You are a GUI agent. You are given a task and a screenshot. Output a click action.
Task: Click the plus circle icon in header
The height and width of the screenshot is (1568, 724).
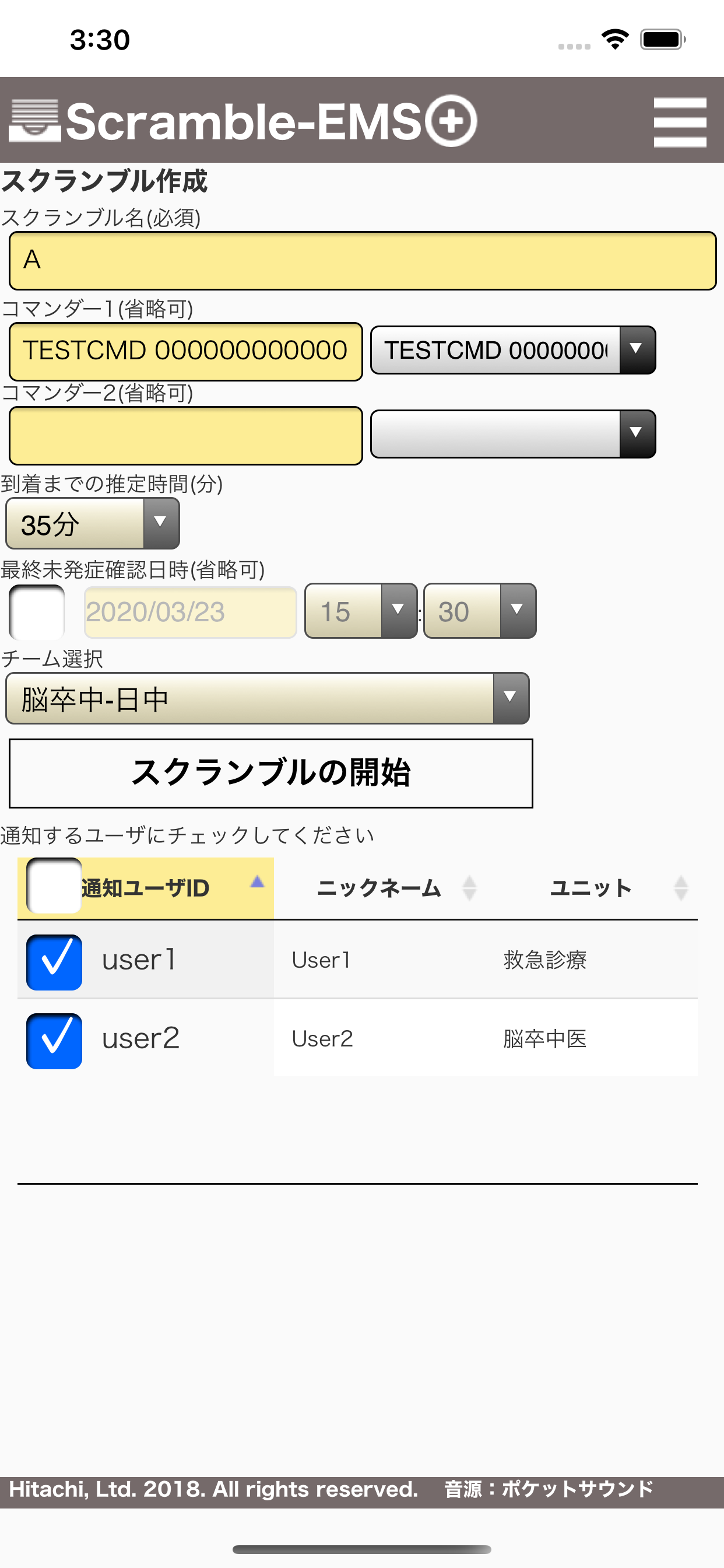coord(451,121)
